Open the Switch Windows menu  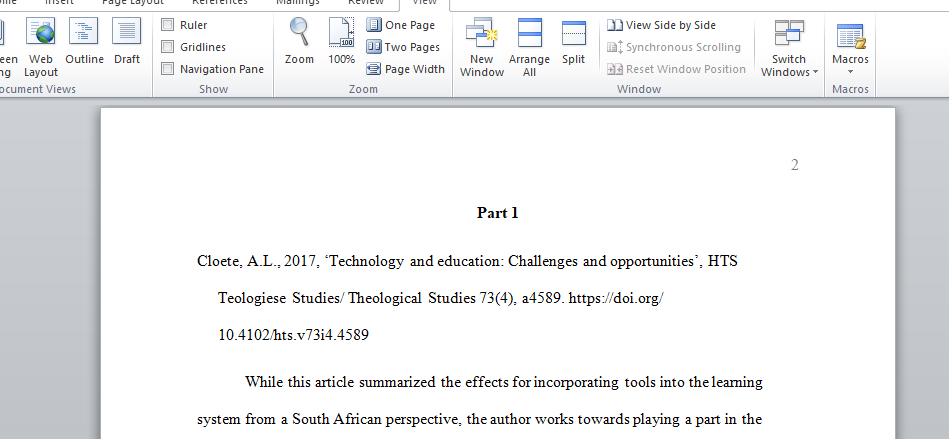tap(789, 47)
